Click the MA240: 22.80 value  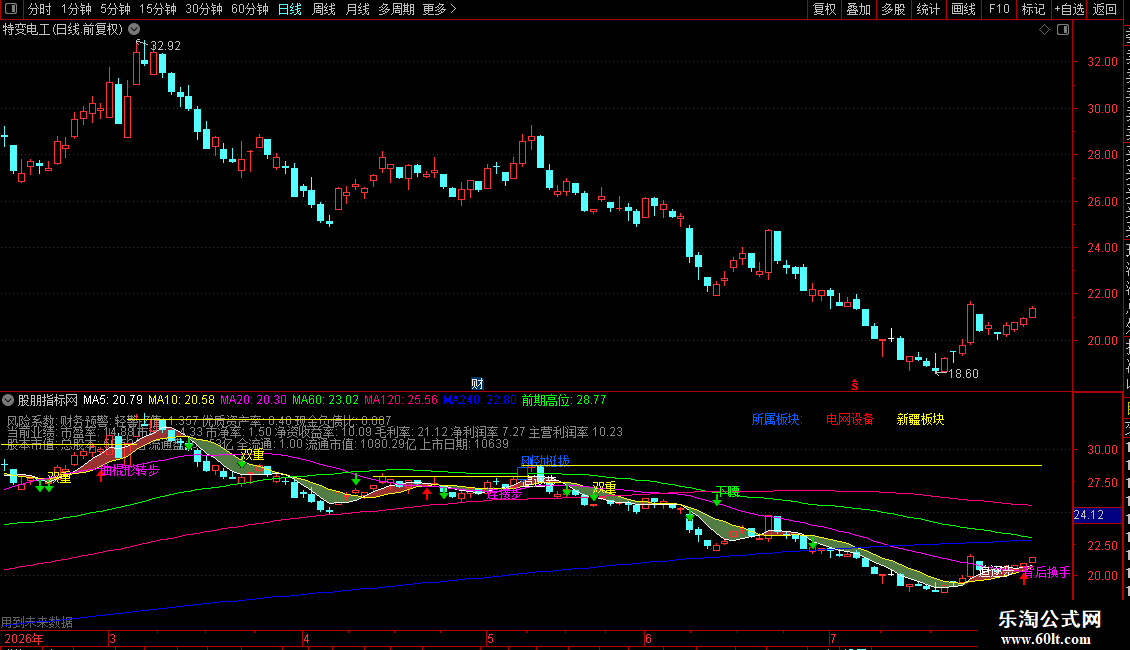point(480,400)
